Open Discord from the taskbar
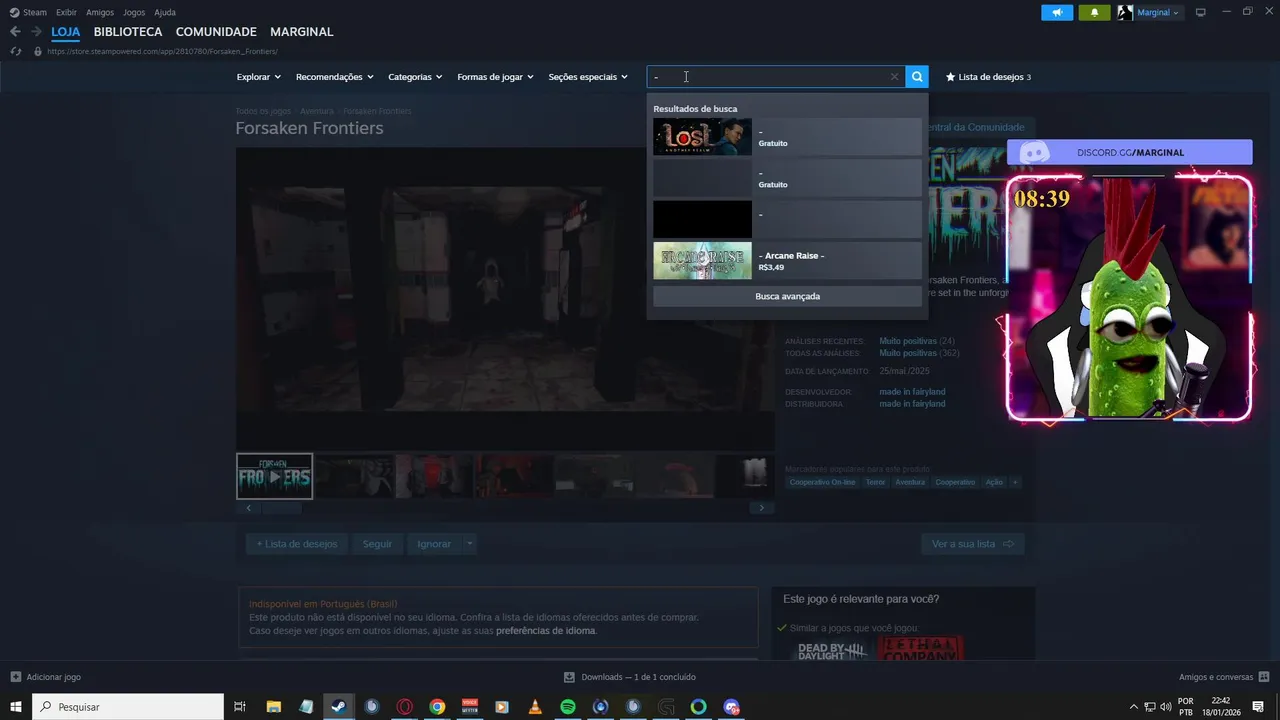 pyautogui.click(x=731, y=707)
